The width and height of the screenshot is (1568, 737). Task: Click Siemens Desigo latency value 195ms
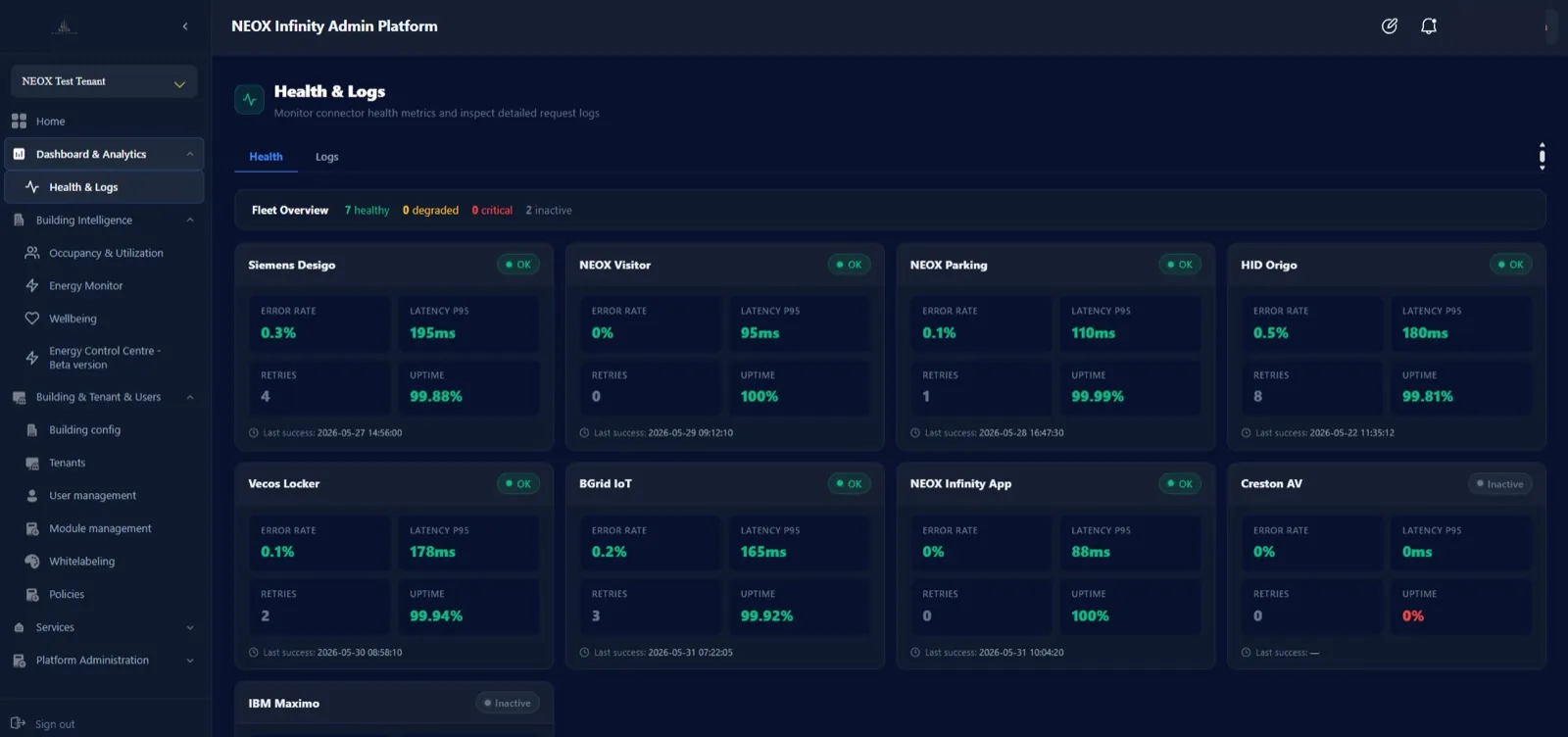pyautogui.click(x=432, y=333)
